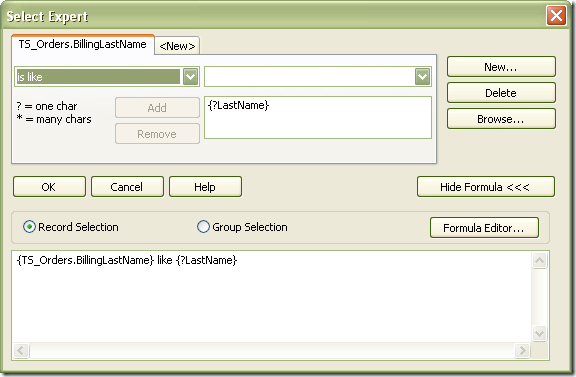Click the Delete button

pyautogui.click(x=501, y=93)
